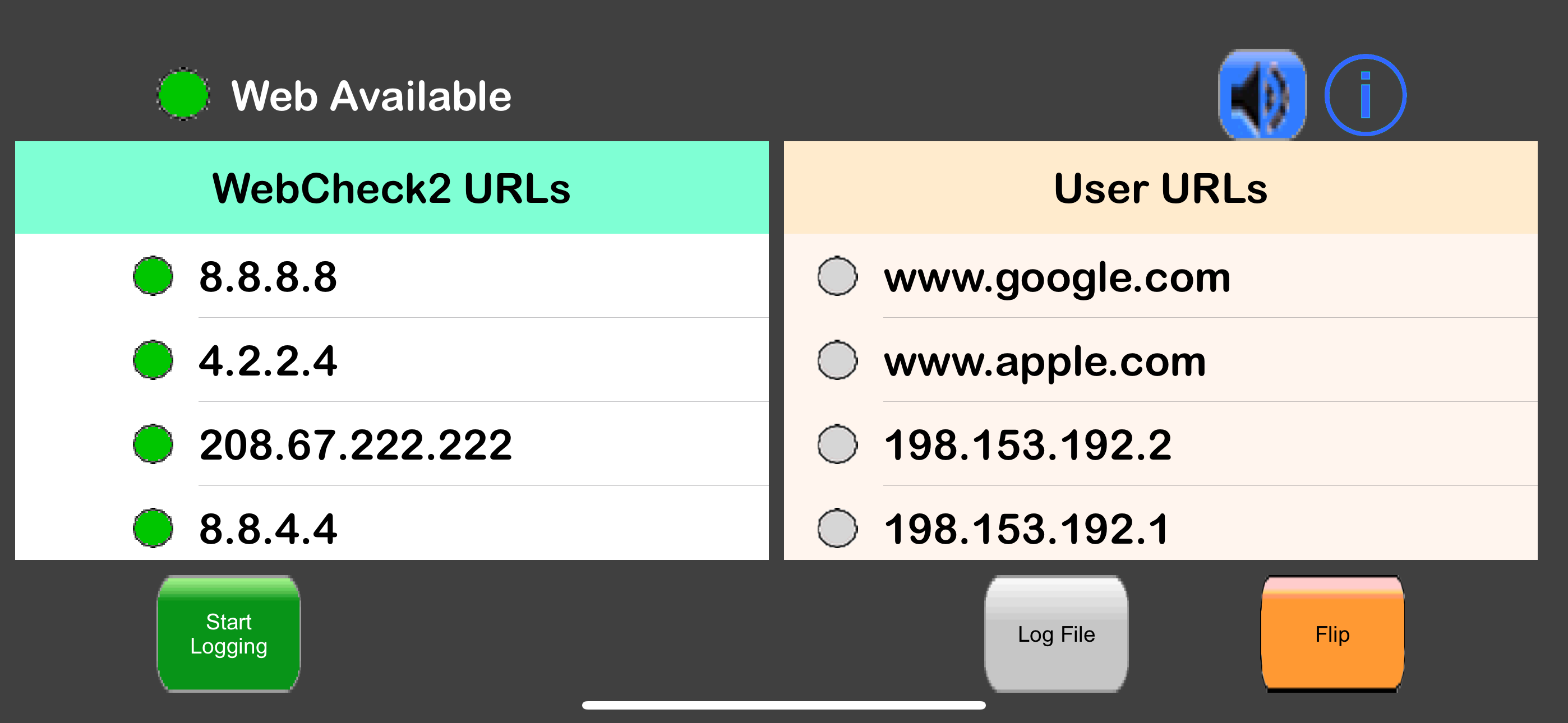Click the gray indicator beside 198.153.192.1
Image resolution: width=1568 pixels, height=723 pixels.
pyautogui.click(x=838, y=527)
